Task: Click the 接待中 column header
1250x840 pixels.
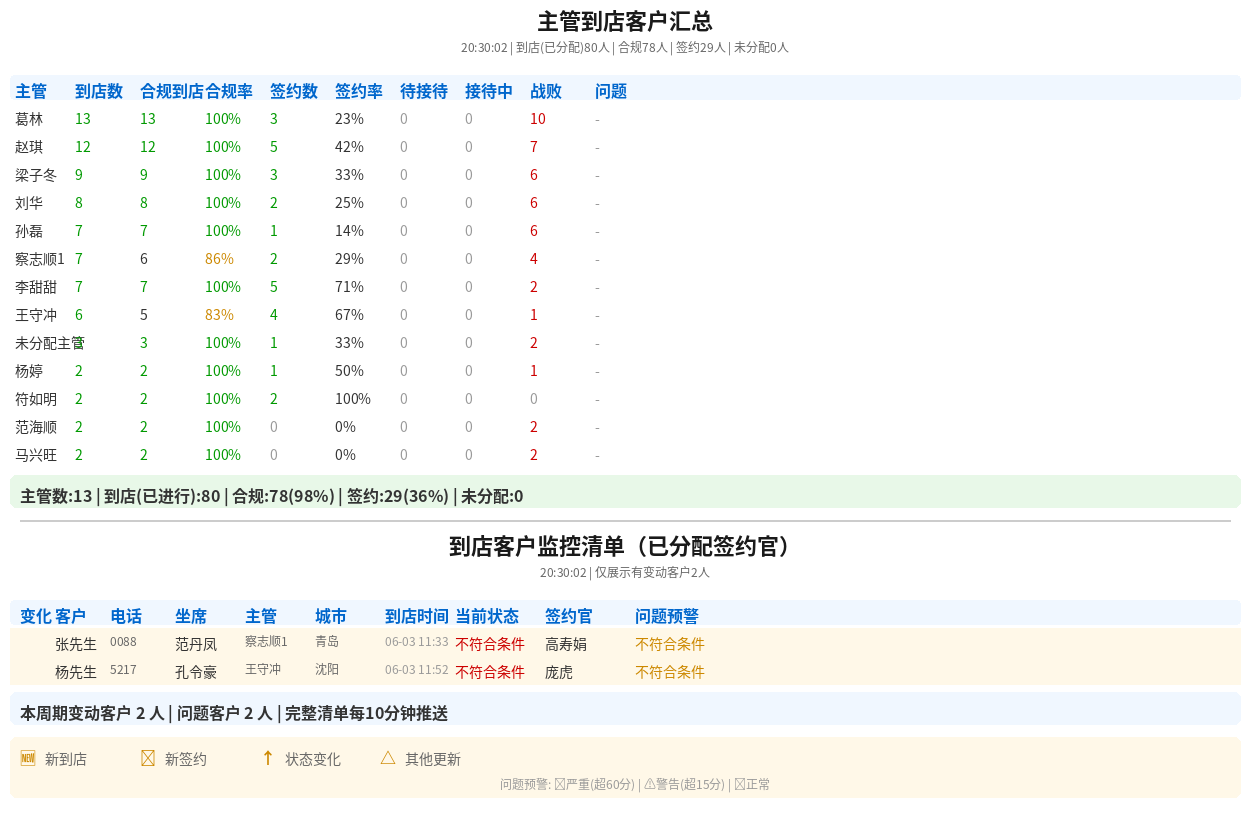Action: pyautogui.click(x=489, y=91)
